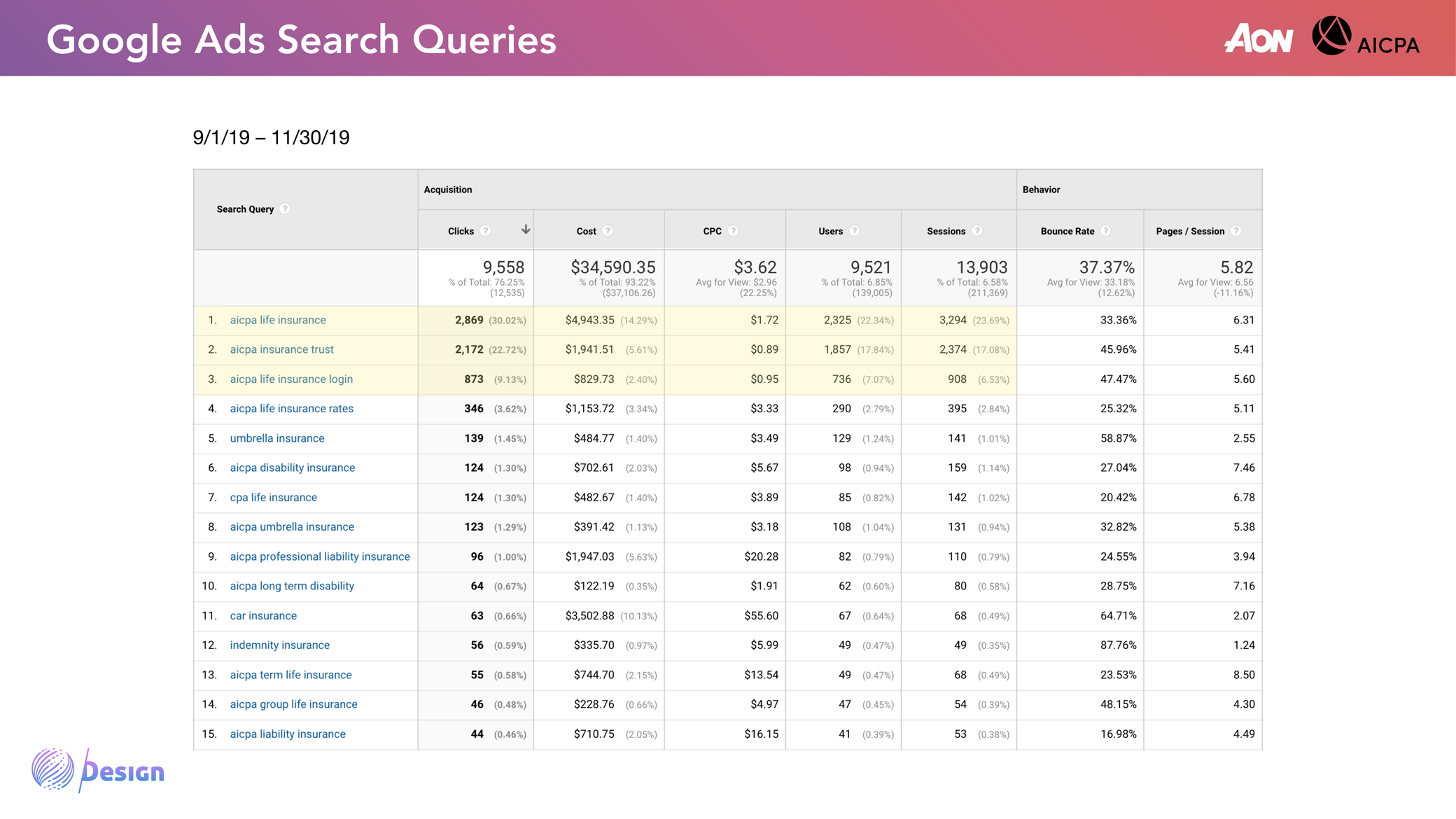Select the Acquisition group header
1456x819 pixels.
448,190
